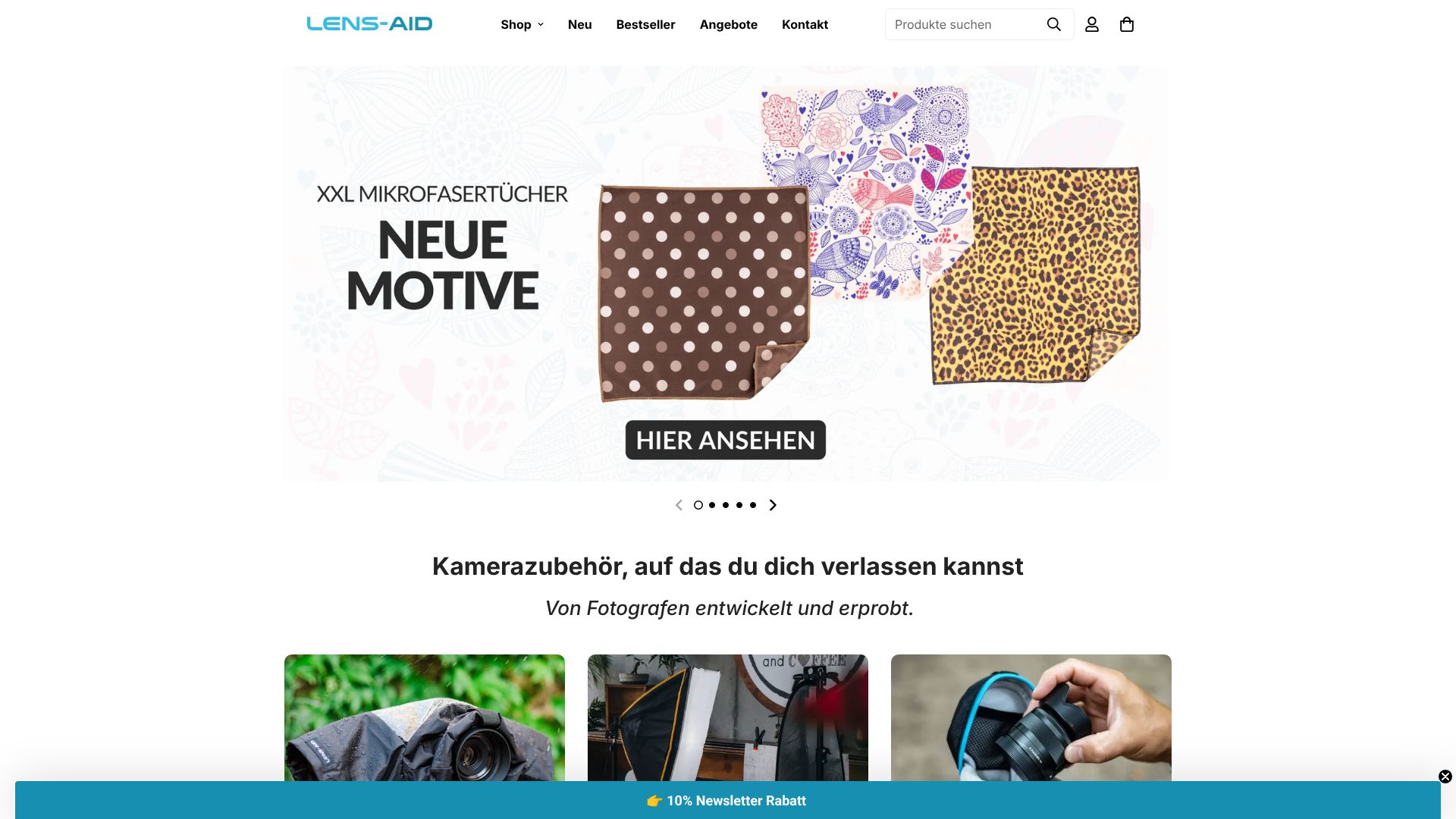Open the shopping bag cart icon
Viewport: 1456px width, 819px height.
point(1126,24)
